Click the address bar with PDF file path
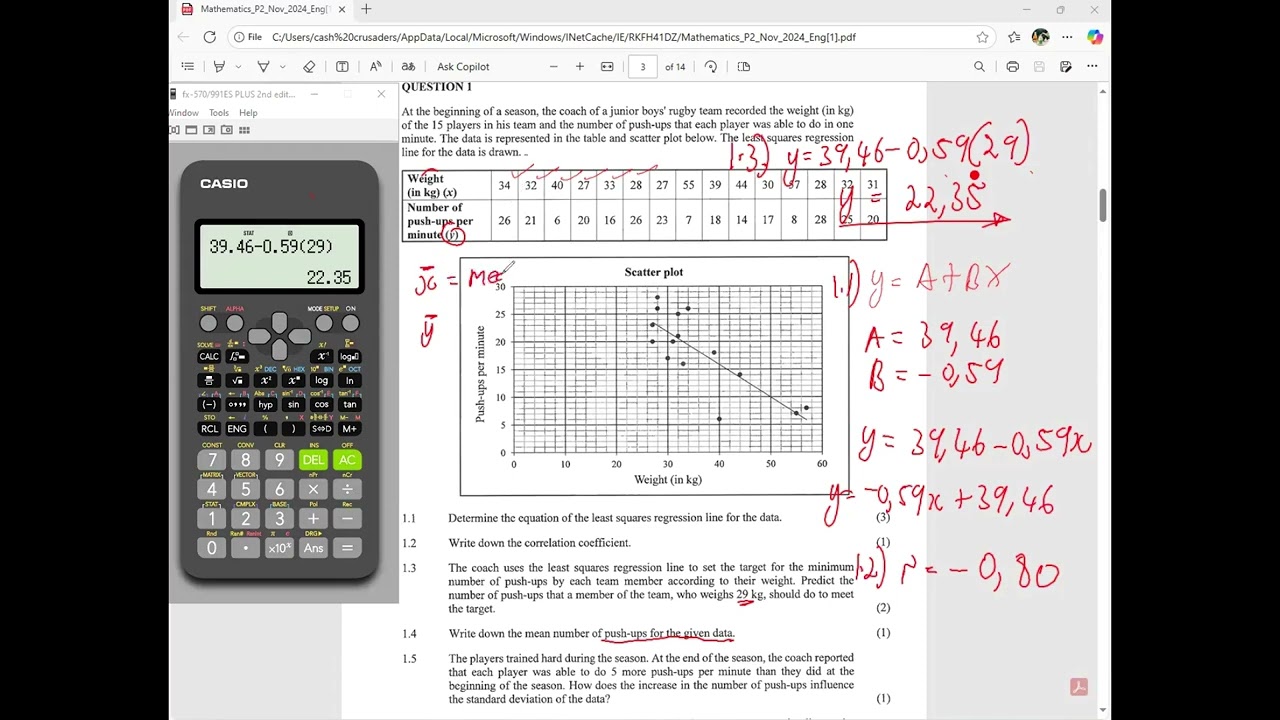This screenshot has width=1280, height=720. 600,37
